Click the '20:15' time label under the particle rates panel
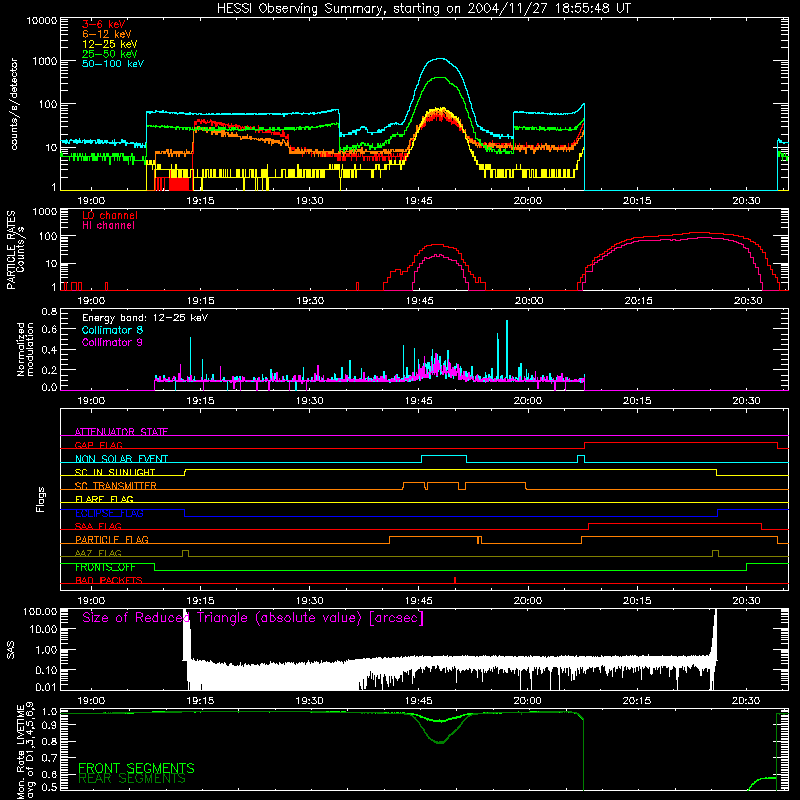 point(638,301)
